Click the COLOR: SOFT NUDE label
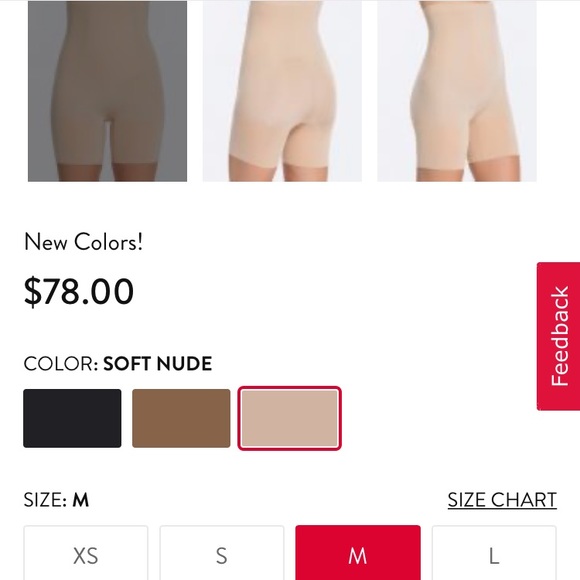The height and width of the screenshot is (580, 580). coord(118,363)
